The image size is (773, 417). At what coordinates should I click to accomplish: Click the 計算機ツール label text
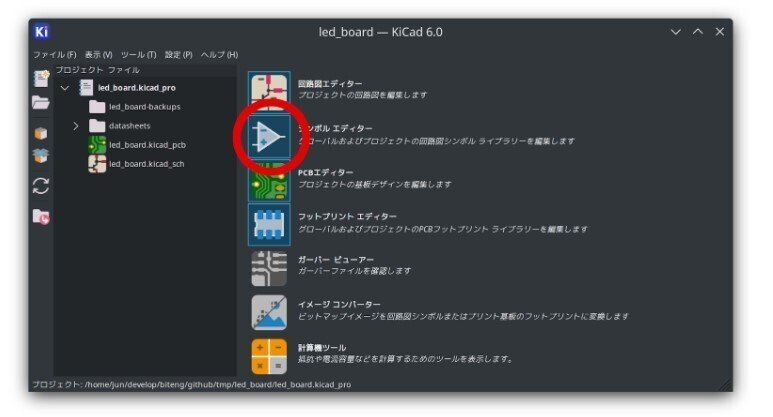tap(322, 348)
